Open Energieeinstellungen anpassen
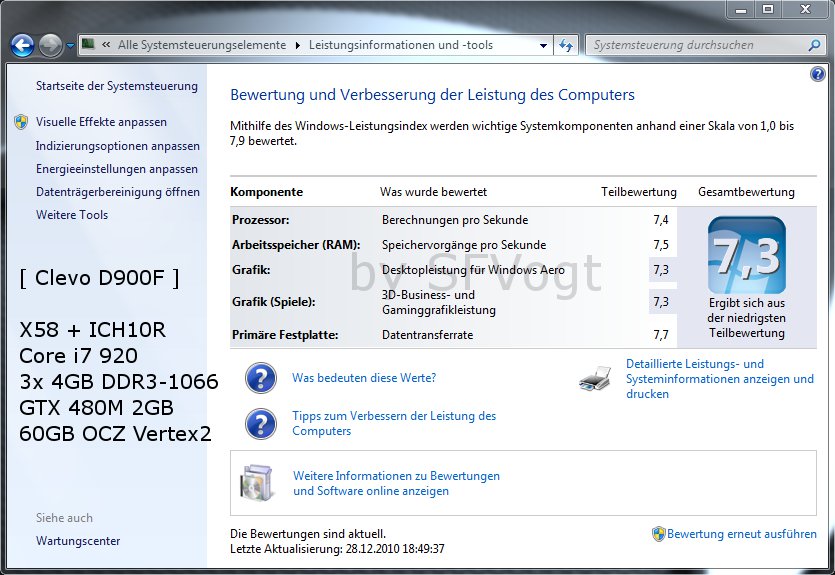Screen dimensions: 835x575 point(117,169)
